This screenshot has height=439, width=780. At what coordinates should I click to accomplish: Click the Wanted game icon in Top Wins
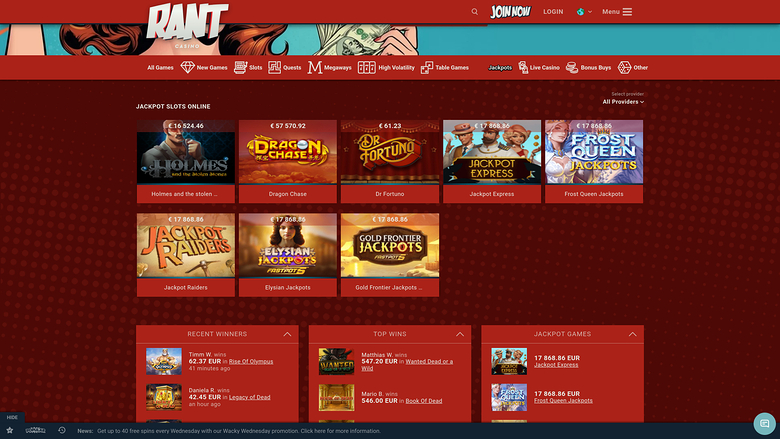pyautogui.click(x=336, y=361)
